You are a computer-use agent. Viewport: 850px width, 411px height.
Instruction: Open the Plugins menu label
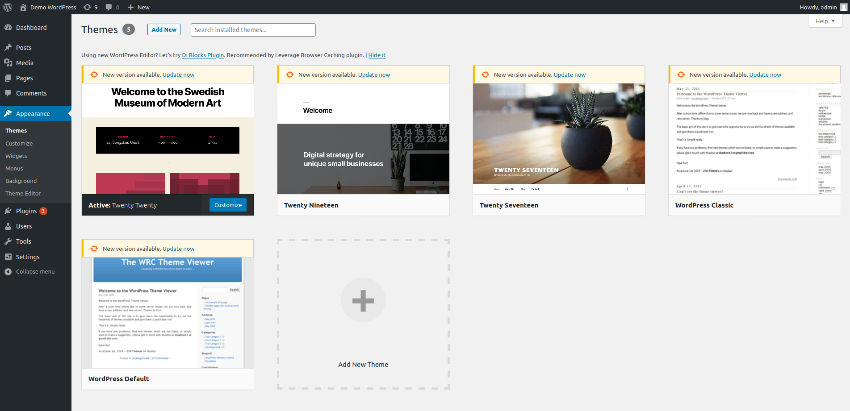click(x=26, y=211)
